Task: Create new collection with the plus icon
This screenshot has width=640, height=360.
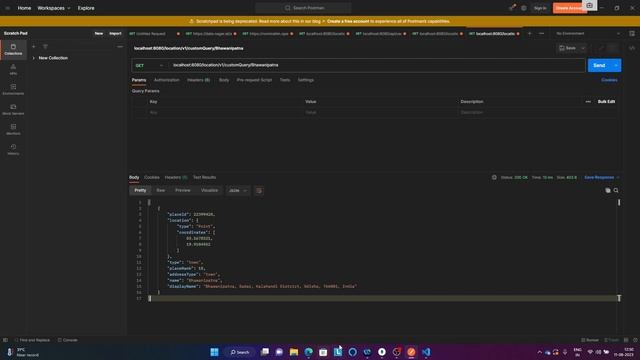Action: [34, 47]
